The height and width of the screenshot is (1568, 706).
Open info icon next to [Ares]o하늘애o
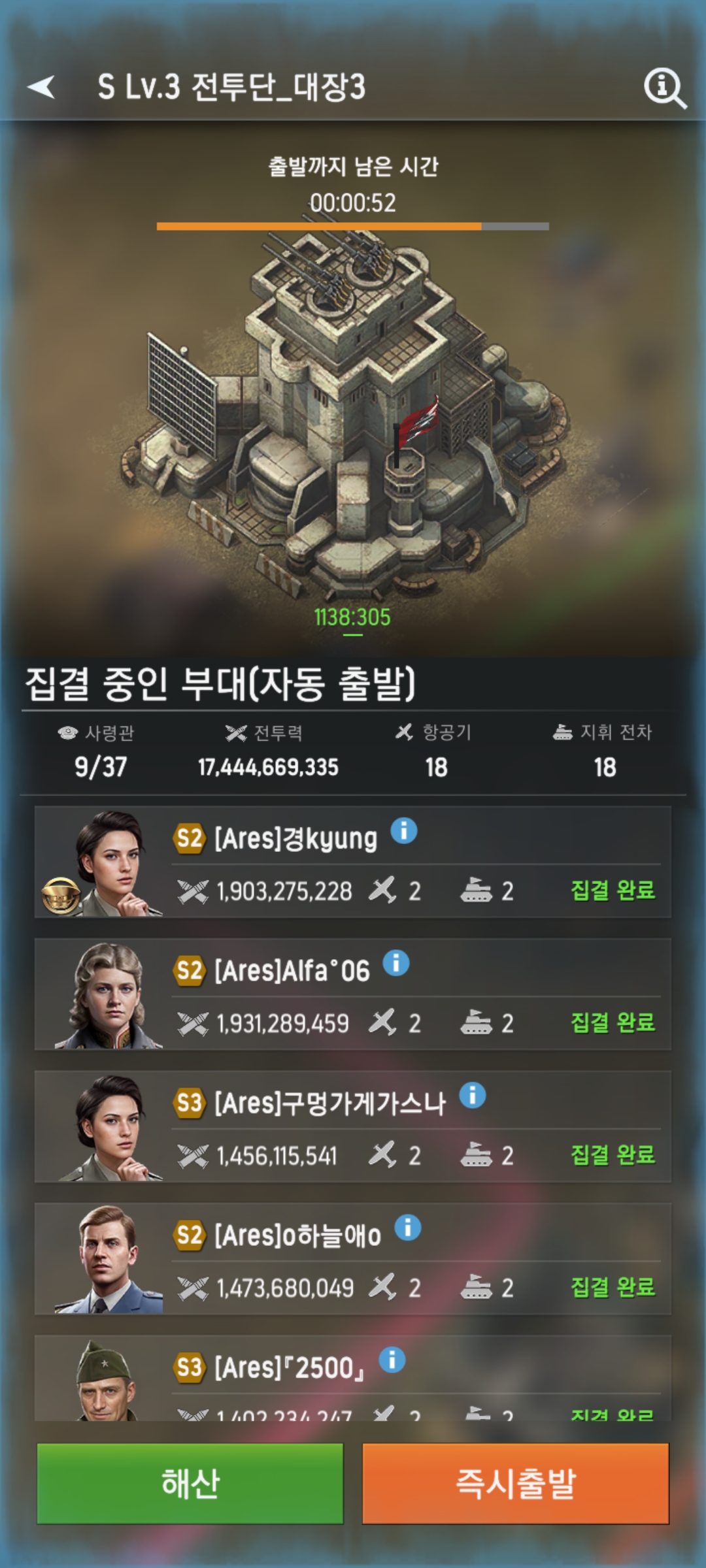tap(407, 1228)
